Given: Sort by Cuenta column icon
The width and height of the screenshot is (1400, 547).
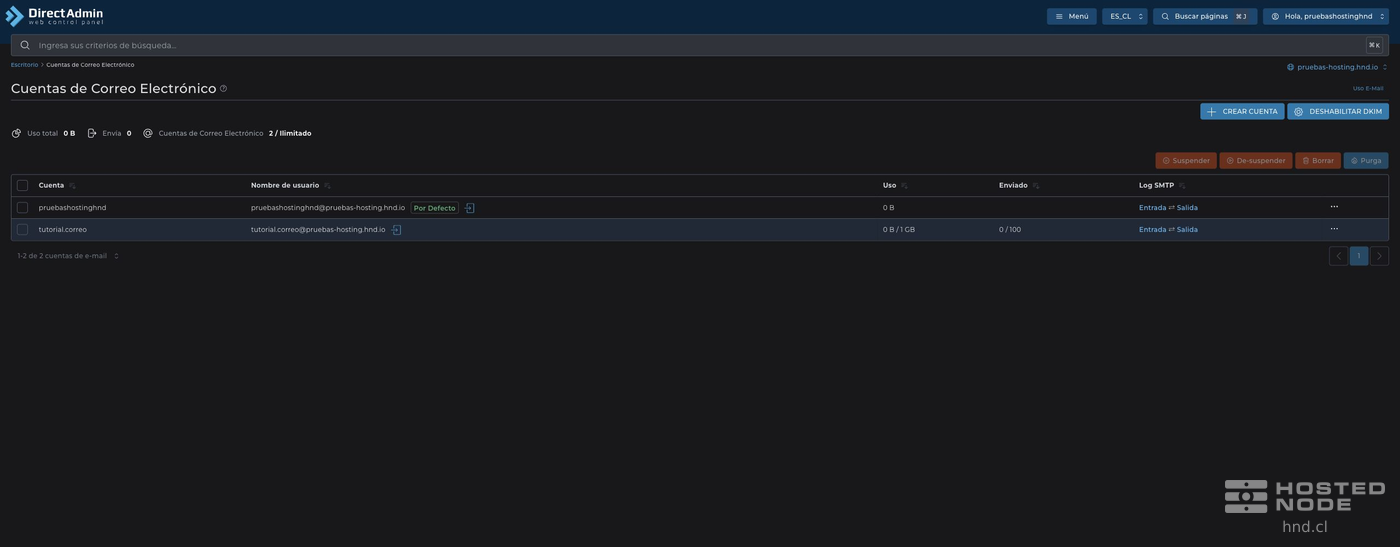Looking at the screenshot, I should [72, 186].
